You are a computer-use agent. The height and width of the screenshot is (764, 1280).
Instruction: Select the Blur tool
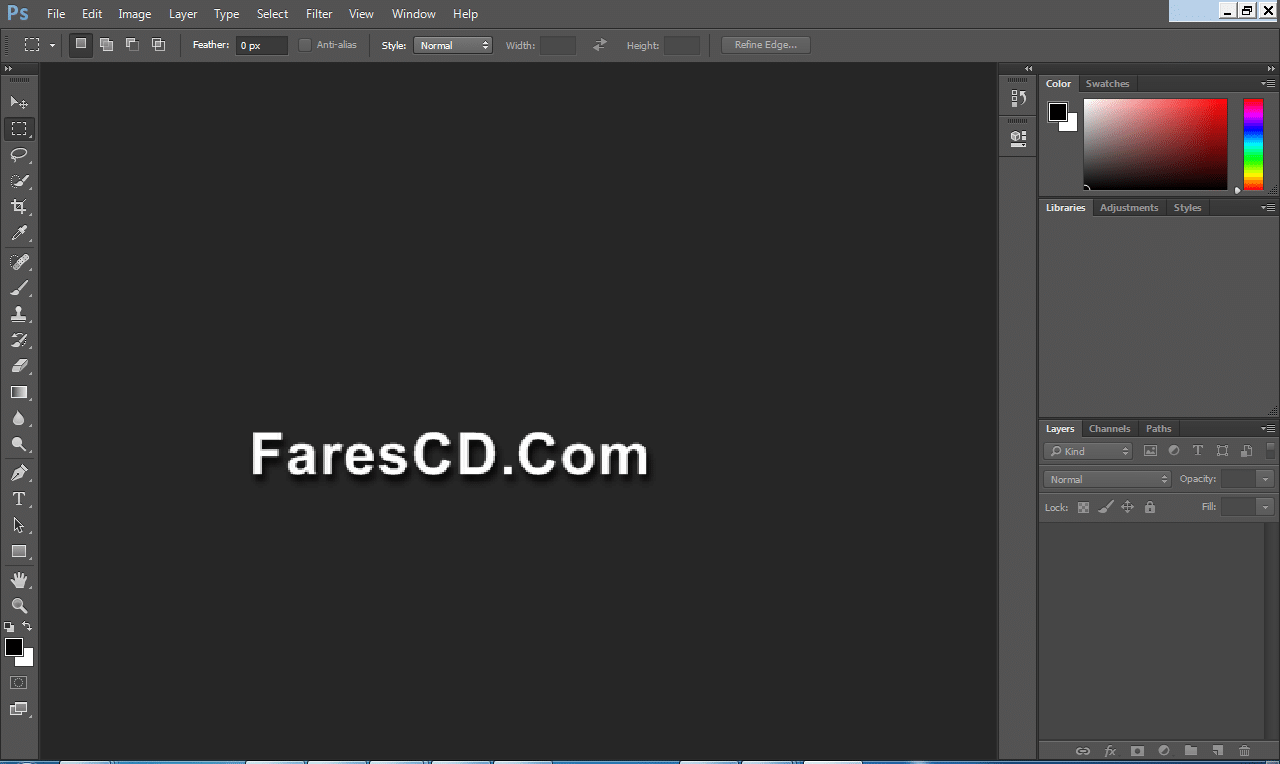click(19, 418)
